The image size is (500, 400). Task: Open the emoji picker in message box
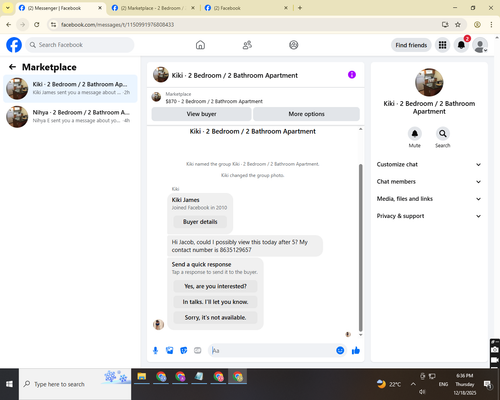coord(340,350)
